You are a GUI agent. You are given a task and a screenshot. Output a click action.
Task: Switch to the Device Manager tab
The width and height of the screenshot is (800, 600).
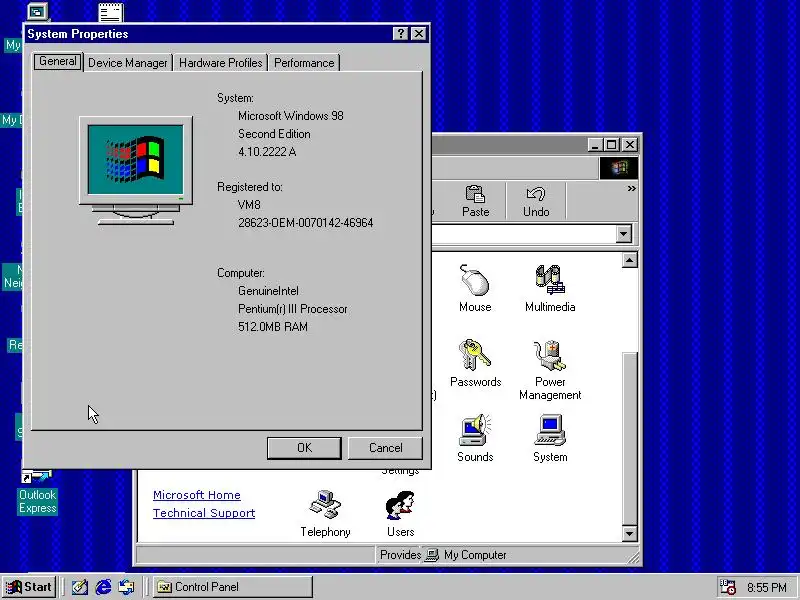click(128, 63)
